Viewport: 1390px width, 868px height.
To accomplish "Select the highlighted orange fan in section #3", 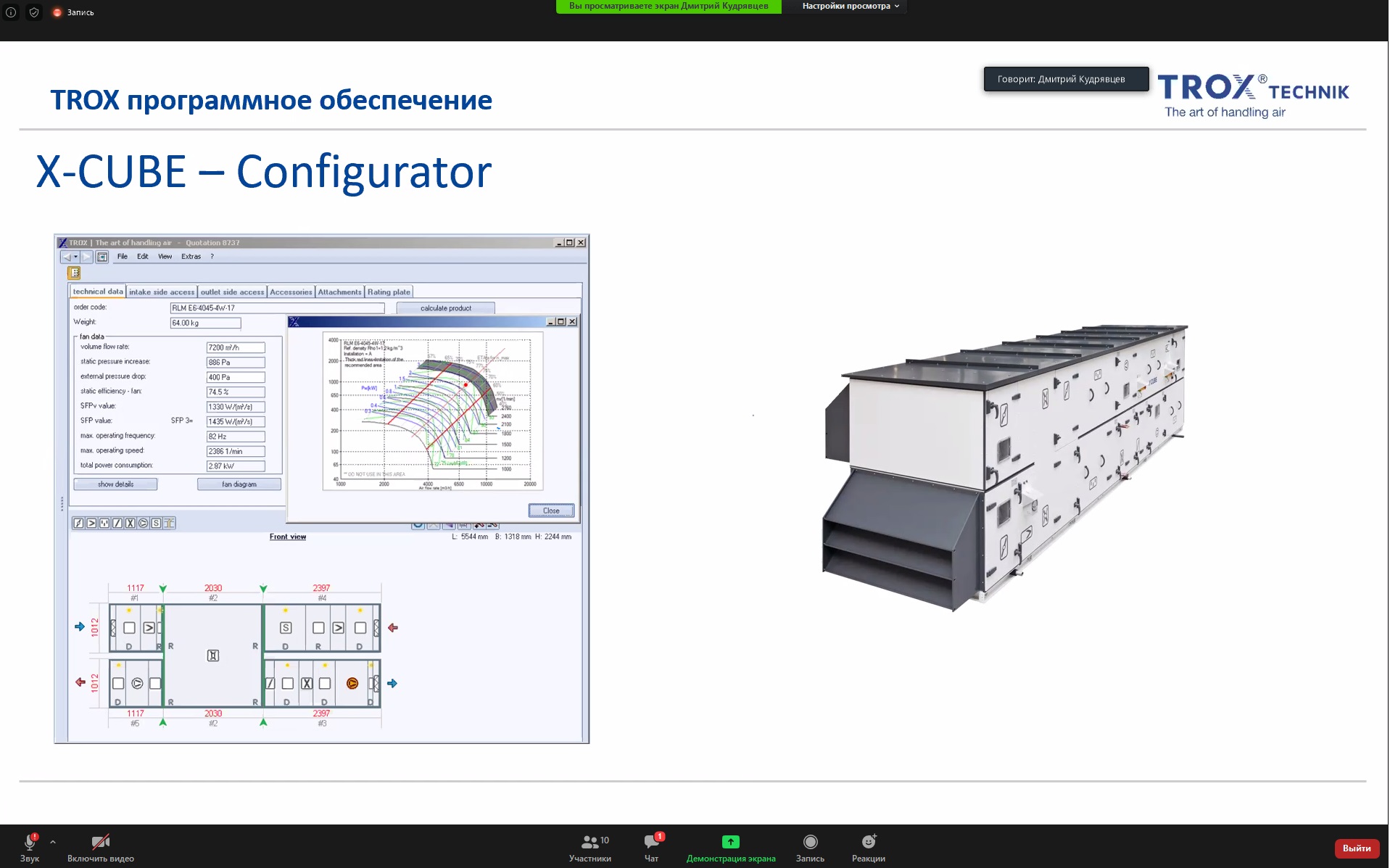I will click(x=352, y=683).
